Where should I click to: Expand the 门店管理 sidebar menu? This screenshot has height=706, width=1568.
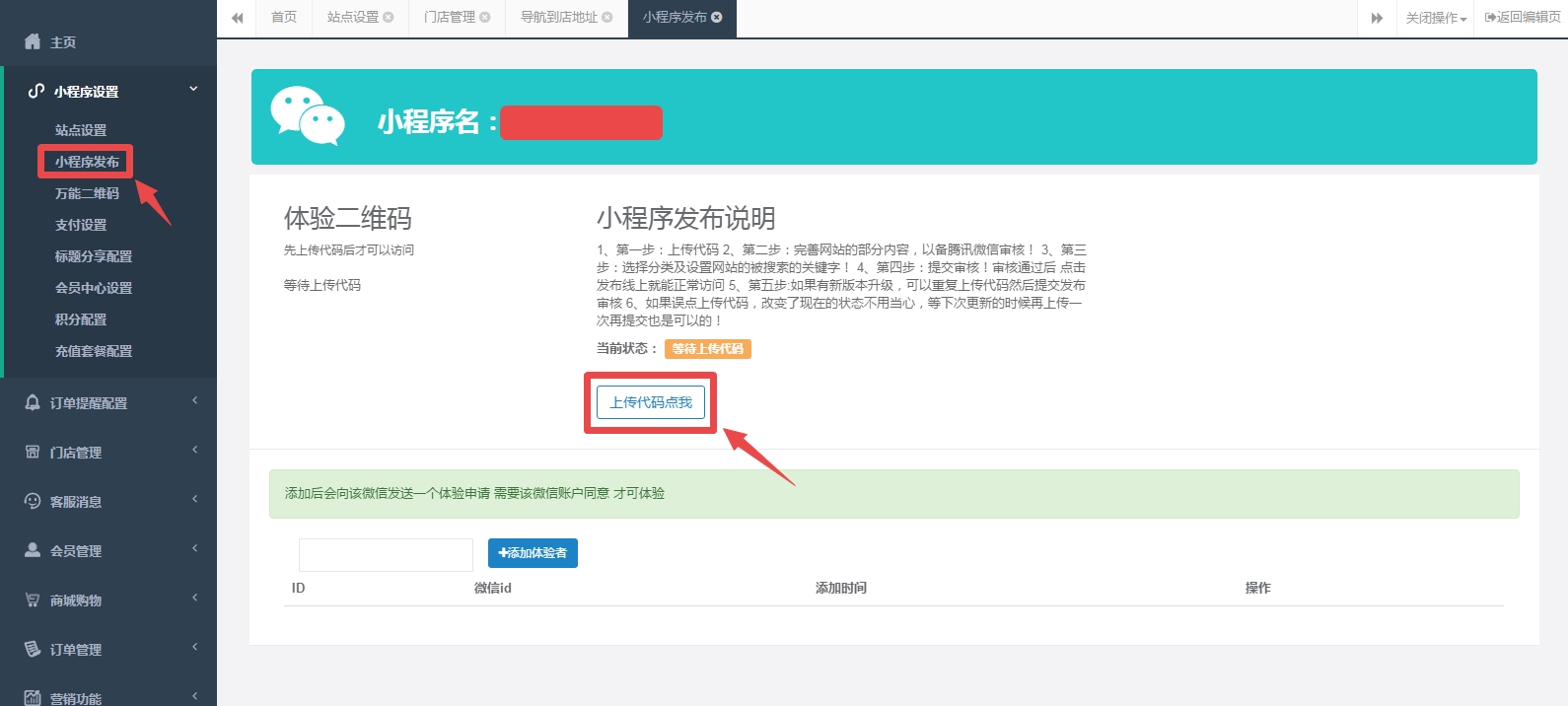(x=194, y=450)
